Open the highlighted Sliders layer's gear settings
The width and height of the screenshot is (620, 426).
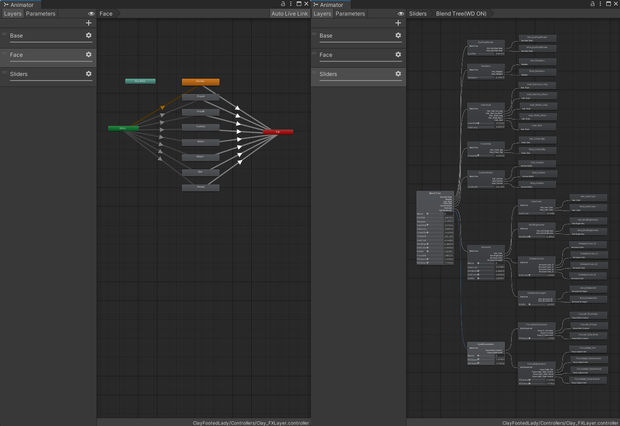click(x=398, y=74)
